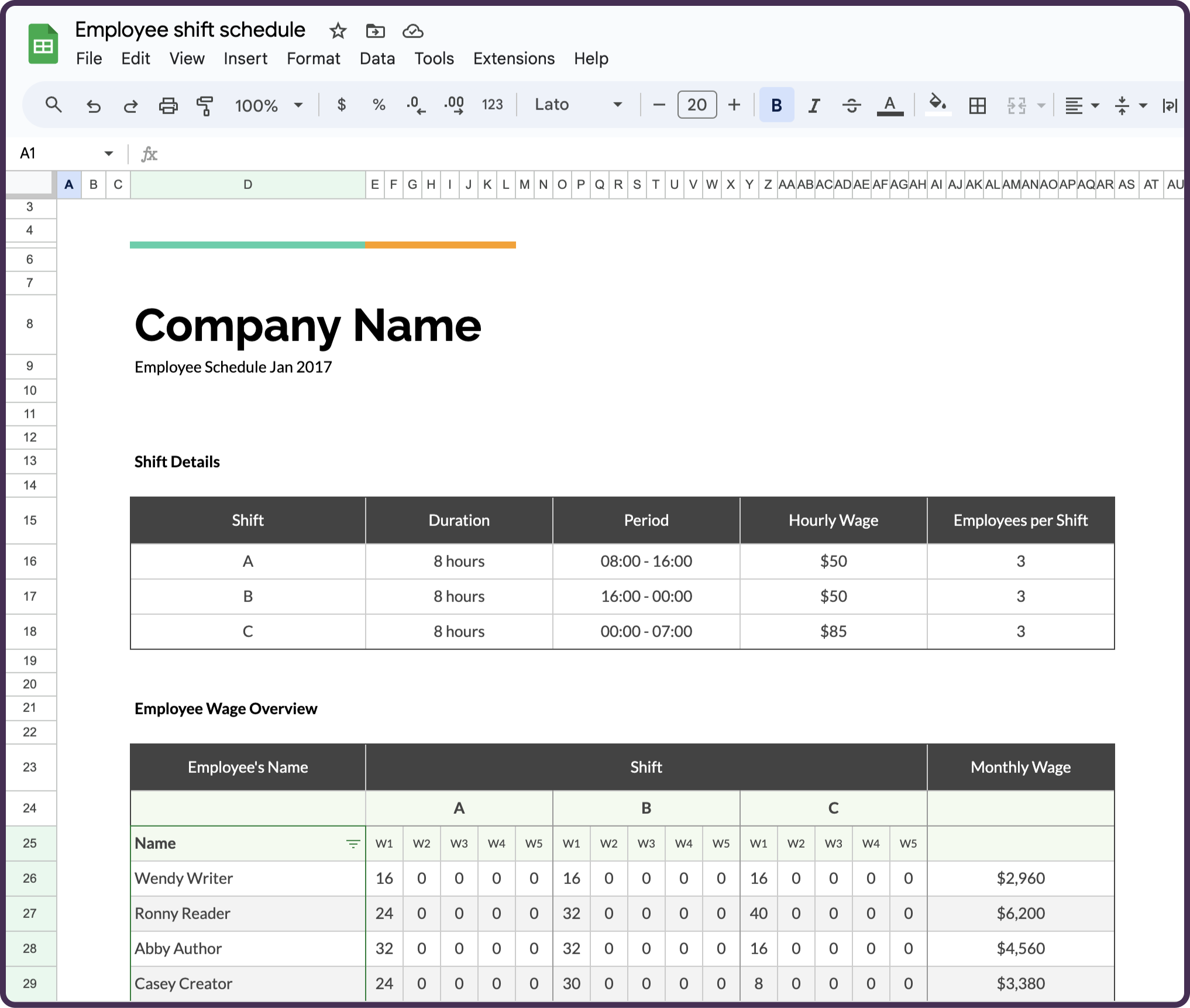Viewport: 1190px width, 1008px height.
Task: Open the Extensions menu
Action: (x=514, y=59)
